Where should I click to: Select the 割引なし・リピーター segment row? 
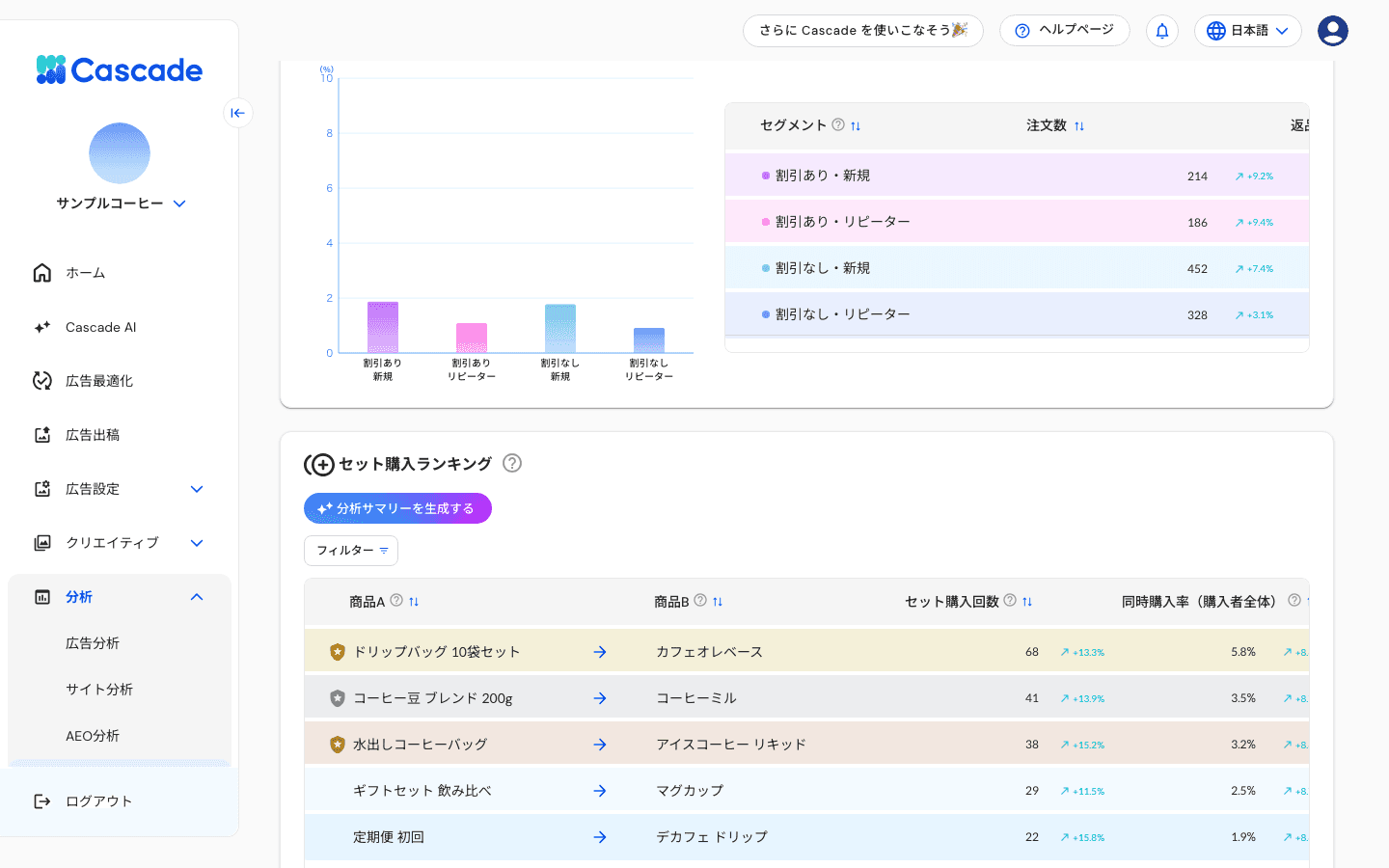[1017, 314]
